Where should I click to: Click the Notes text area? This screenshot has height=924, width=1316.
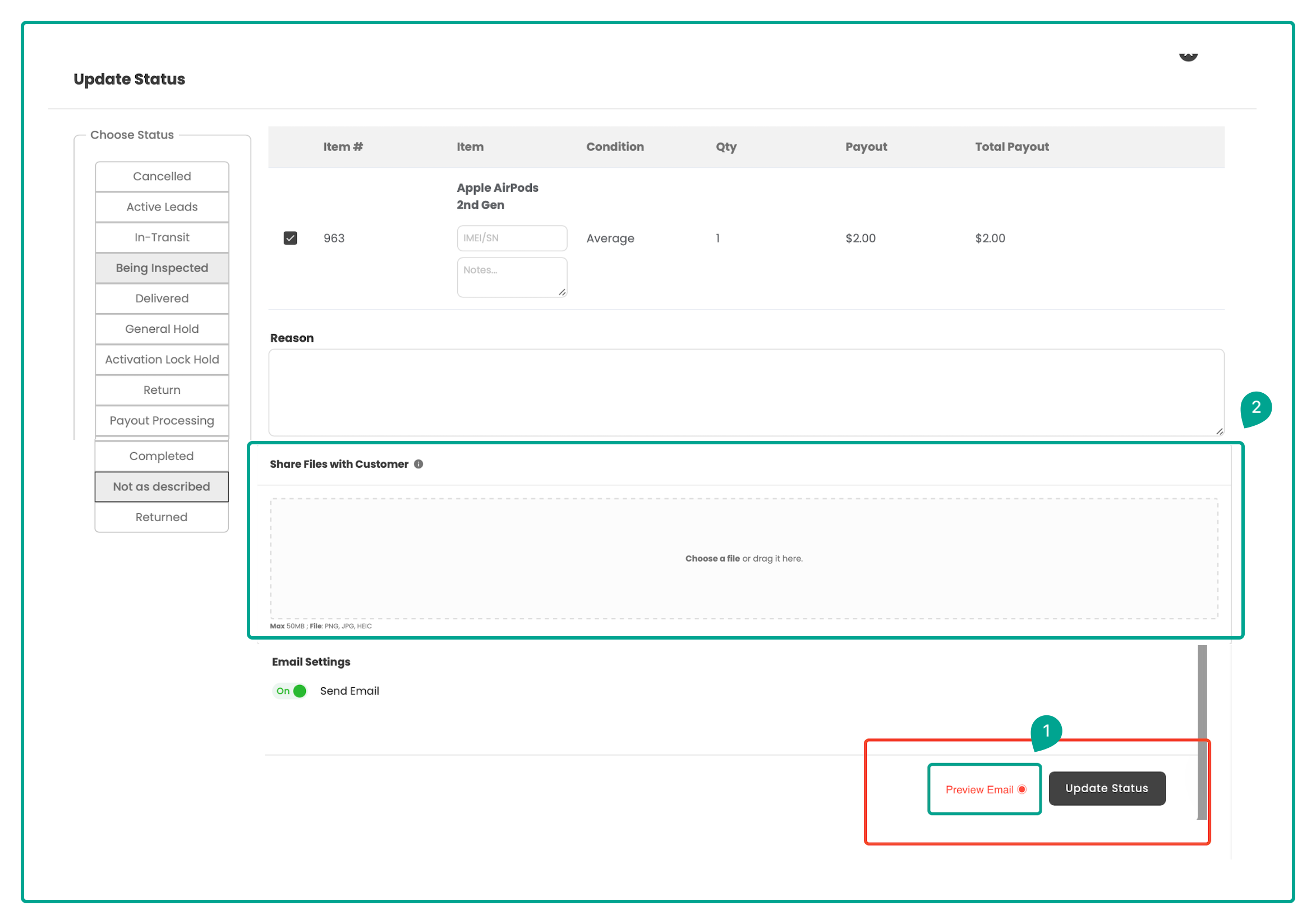pos(512,278)
